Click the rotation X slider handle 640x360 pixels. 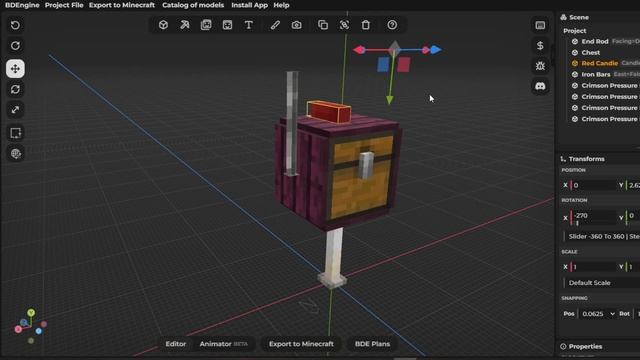[x=577, y=223]
